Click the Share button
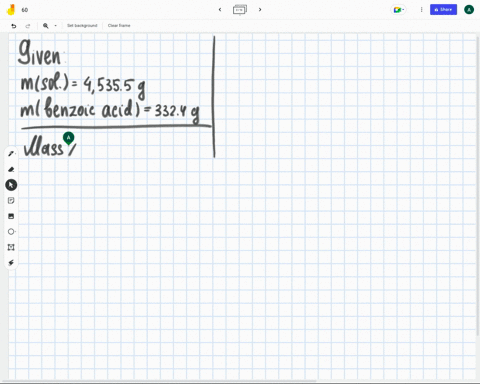This screenshot has height=384, width=480. tap(443, 10)
